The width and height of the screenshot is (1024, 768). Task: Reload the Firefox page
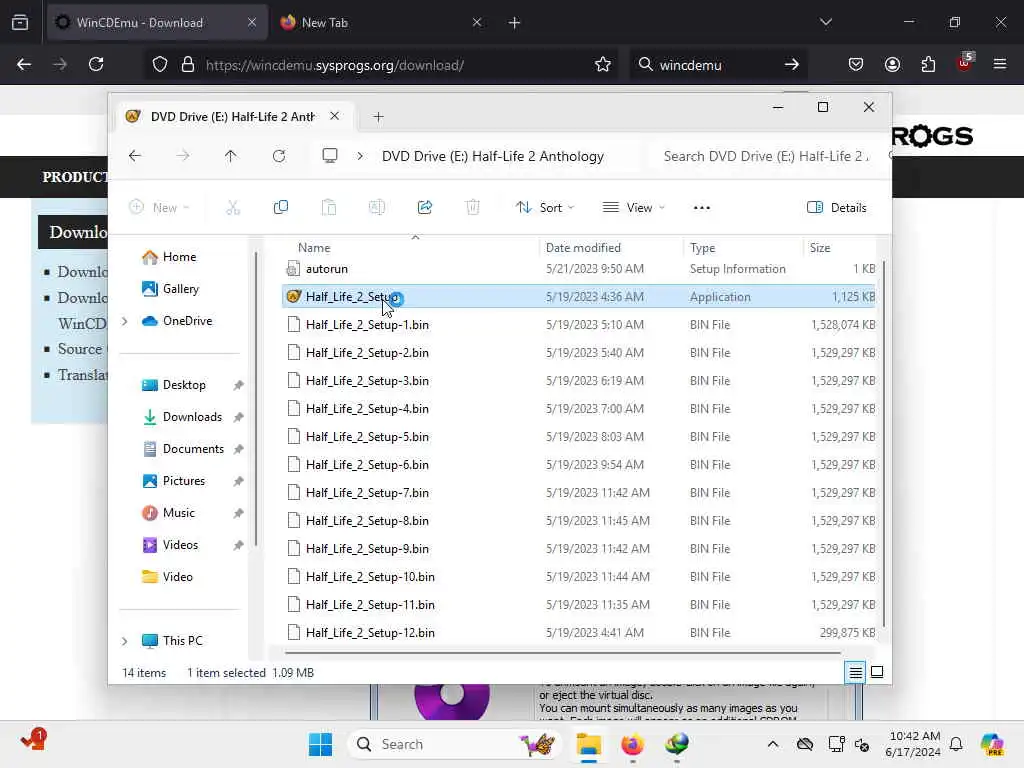click(96, 64)
